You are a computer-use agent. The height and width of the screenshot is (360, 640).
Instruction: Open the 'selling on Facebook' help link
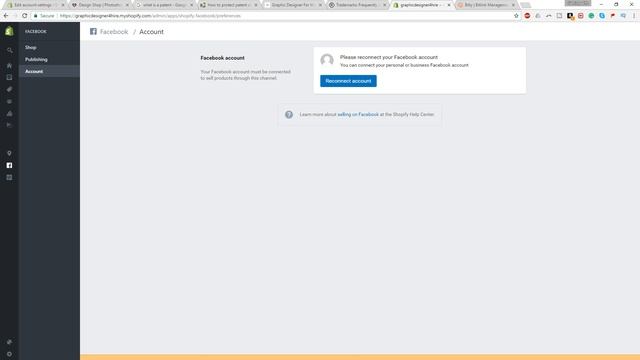358,114
